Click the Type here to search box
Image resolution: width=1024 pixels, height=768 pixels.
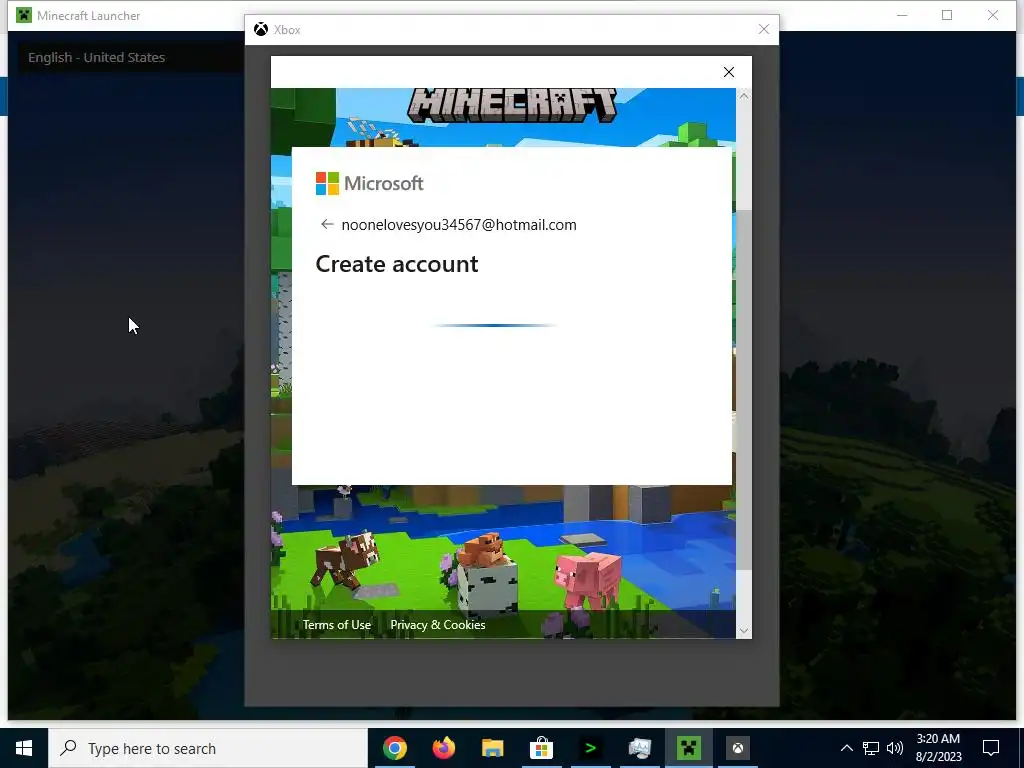point(208,748)
